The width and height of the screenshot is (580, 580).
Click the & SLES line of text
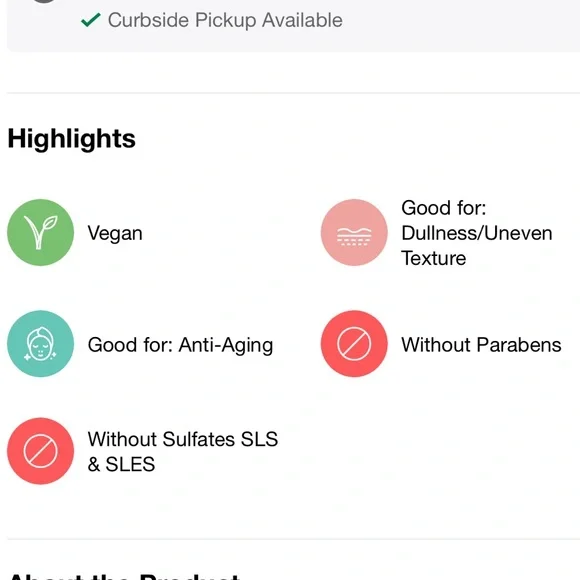click(x=121, y=464)
